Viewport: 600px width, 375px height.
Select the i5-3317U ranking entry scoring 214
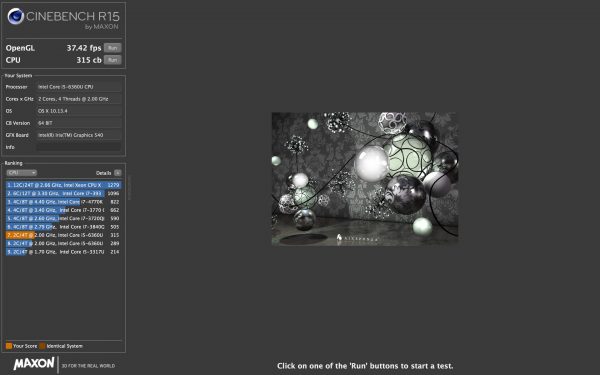pos(64,252)
